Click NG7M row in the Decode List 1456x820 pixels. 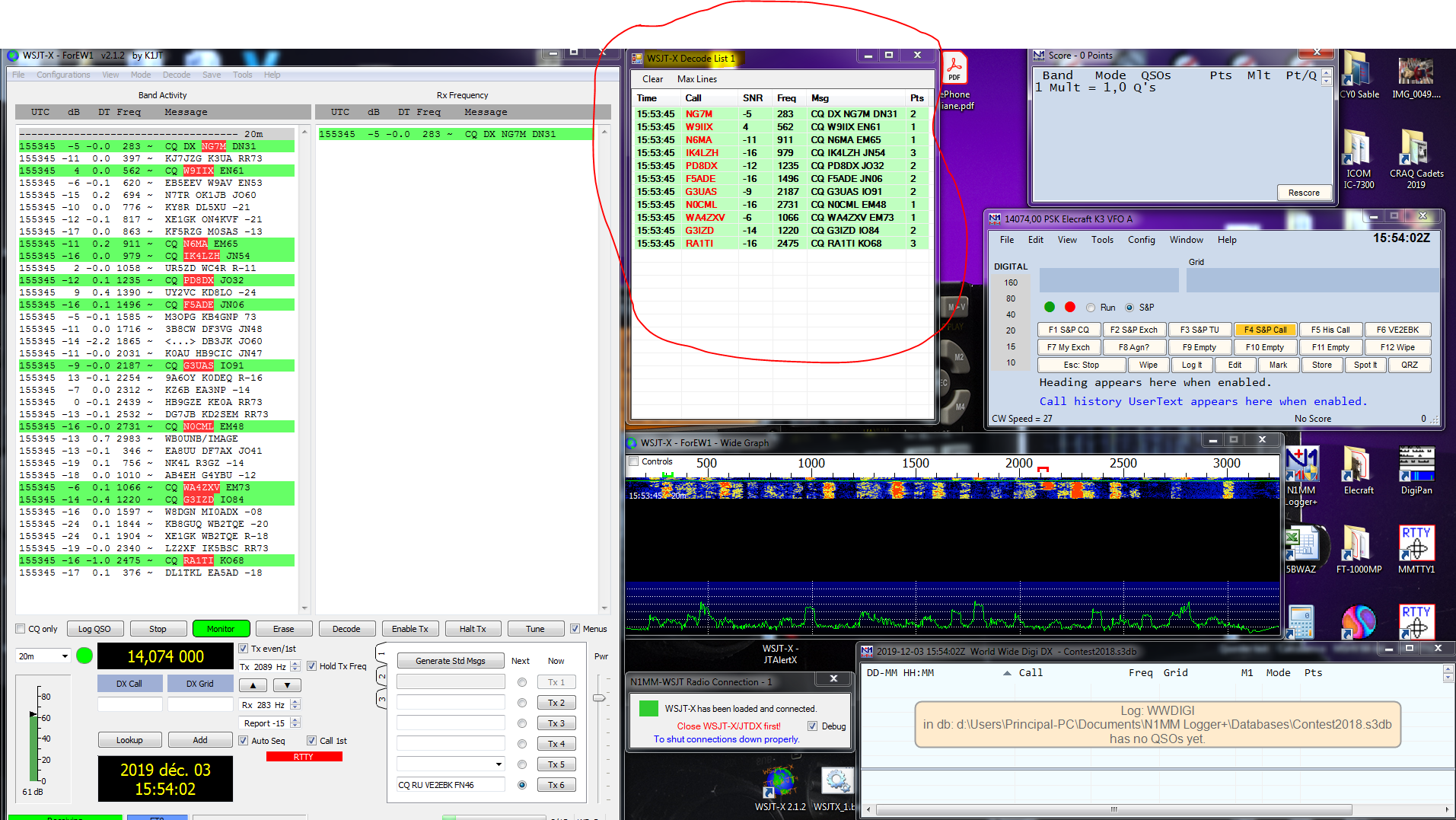(780, 114)
